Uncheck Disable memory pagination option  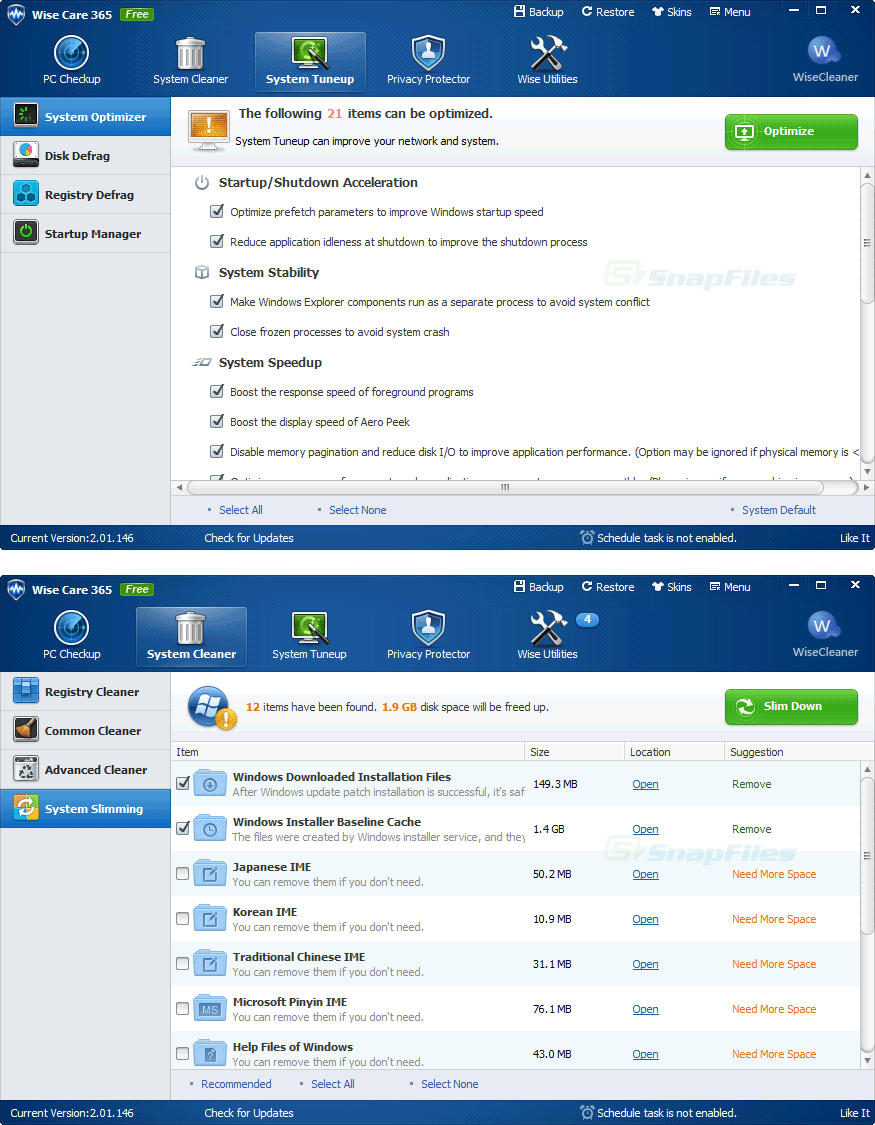[x=217, y=451]
